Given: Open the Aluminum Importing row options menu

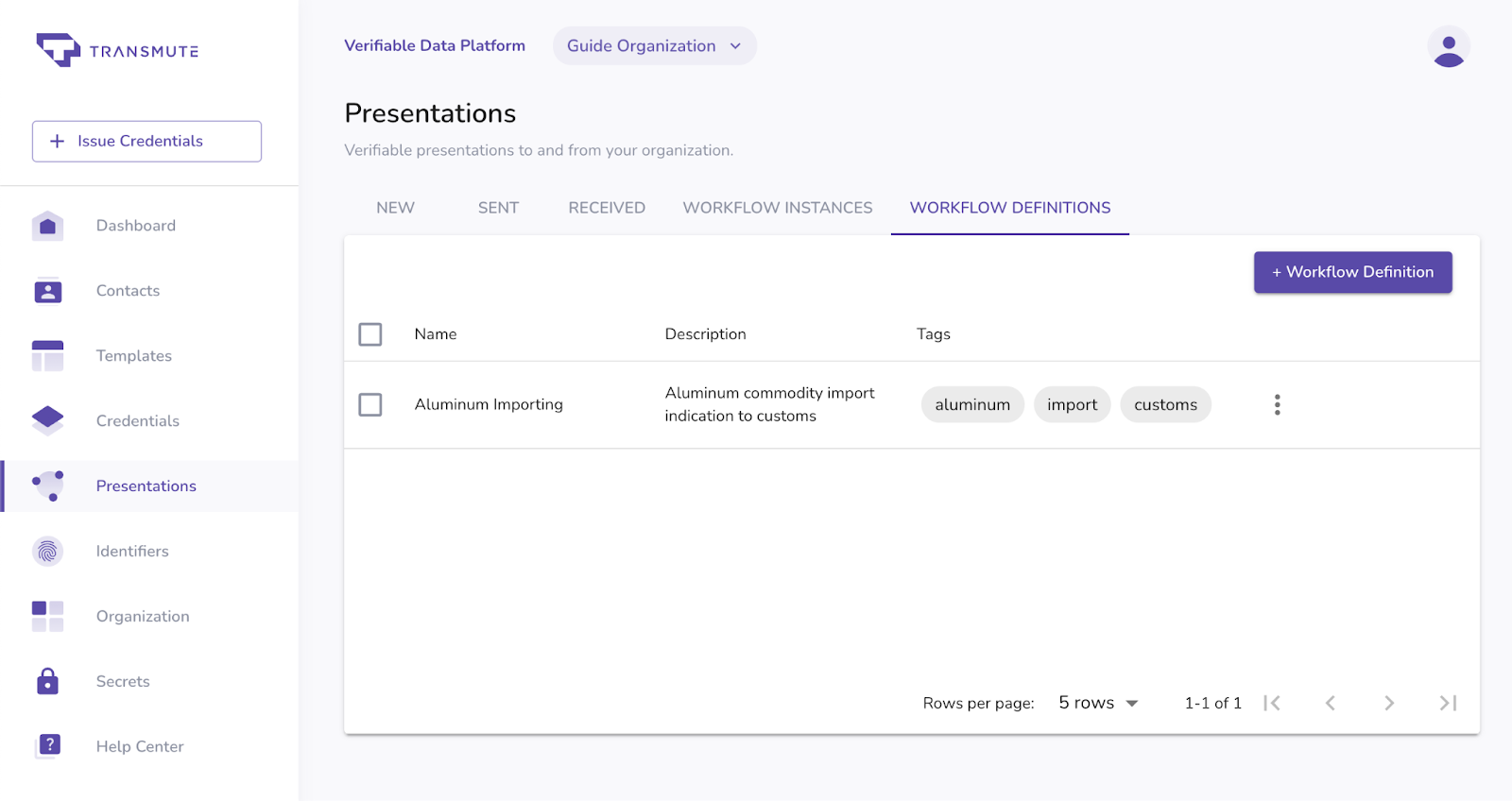Looking at the screenshot, I should tap(1277, 405).
